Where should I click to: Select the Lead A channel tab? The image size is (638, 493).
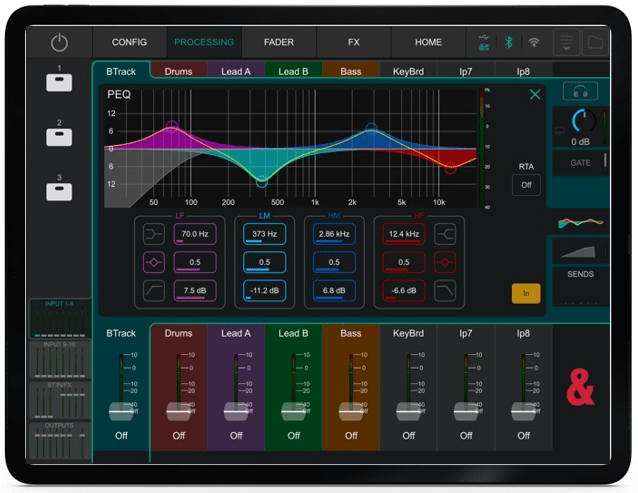click(236, 71)
